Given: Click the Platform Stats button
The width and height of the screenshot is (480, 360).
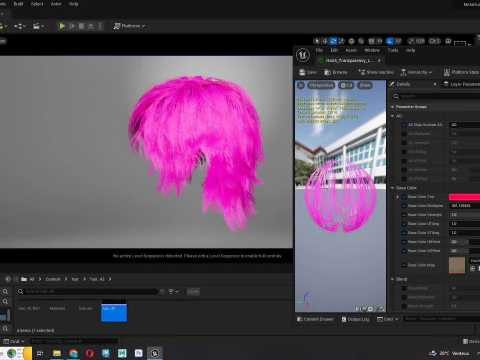Looking at the screenshot, I should pos(462,72).
